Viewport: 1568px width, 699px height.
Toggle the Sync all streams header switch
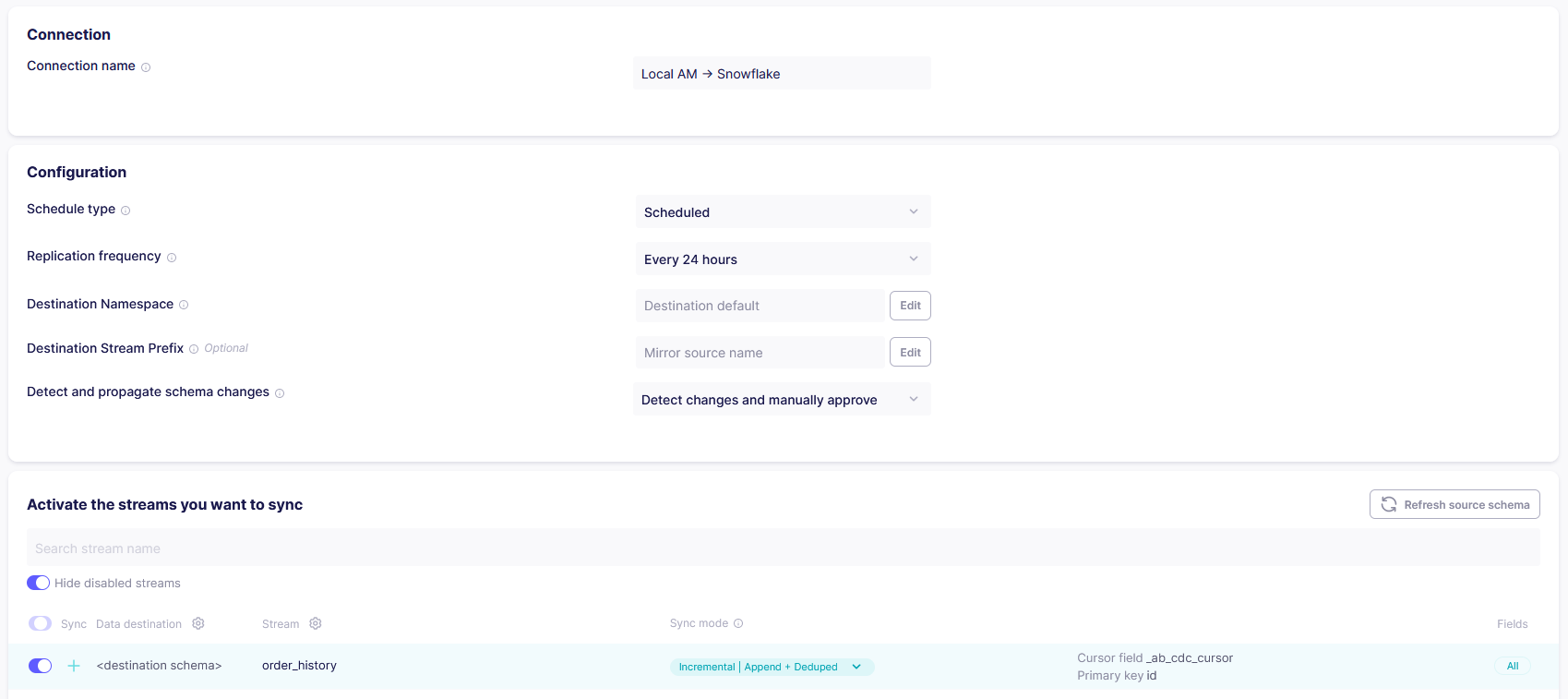40,623
